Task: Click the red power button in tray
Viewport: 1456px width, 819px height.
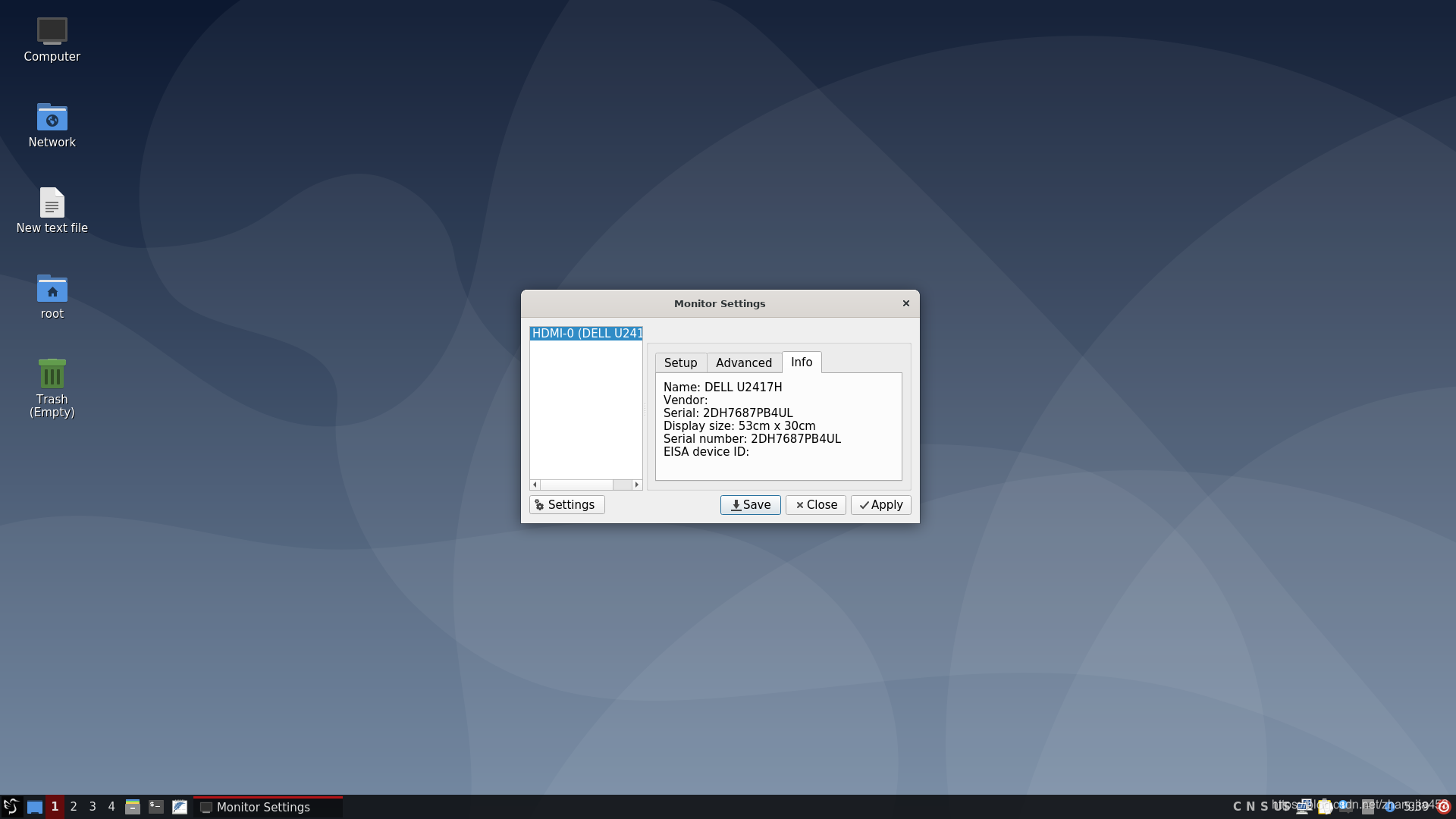Action: pos(1444,807)
